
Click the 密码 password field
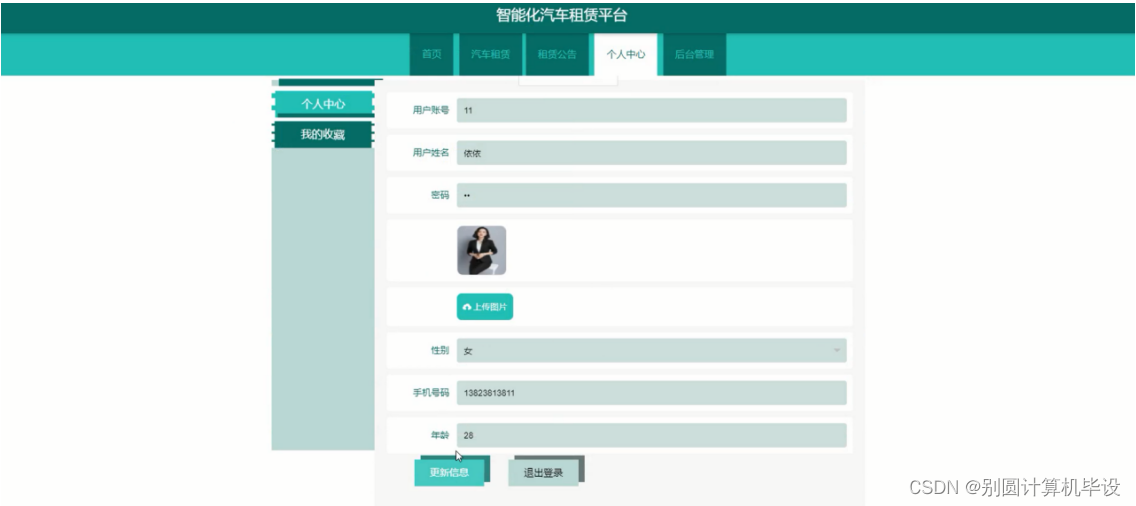pos(651,195)
